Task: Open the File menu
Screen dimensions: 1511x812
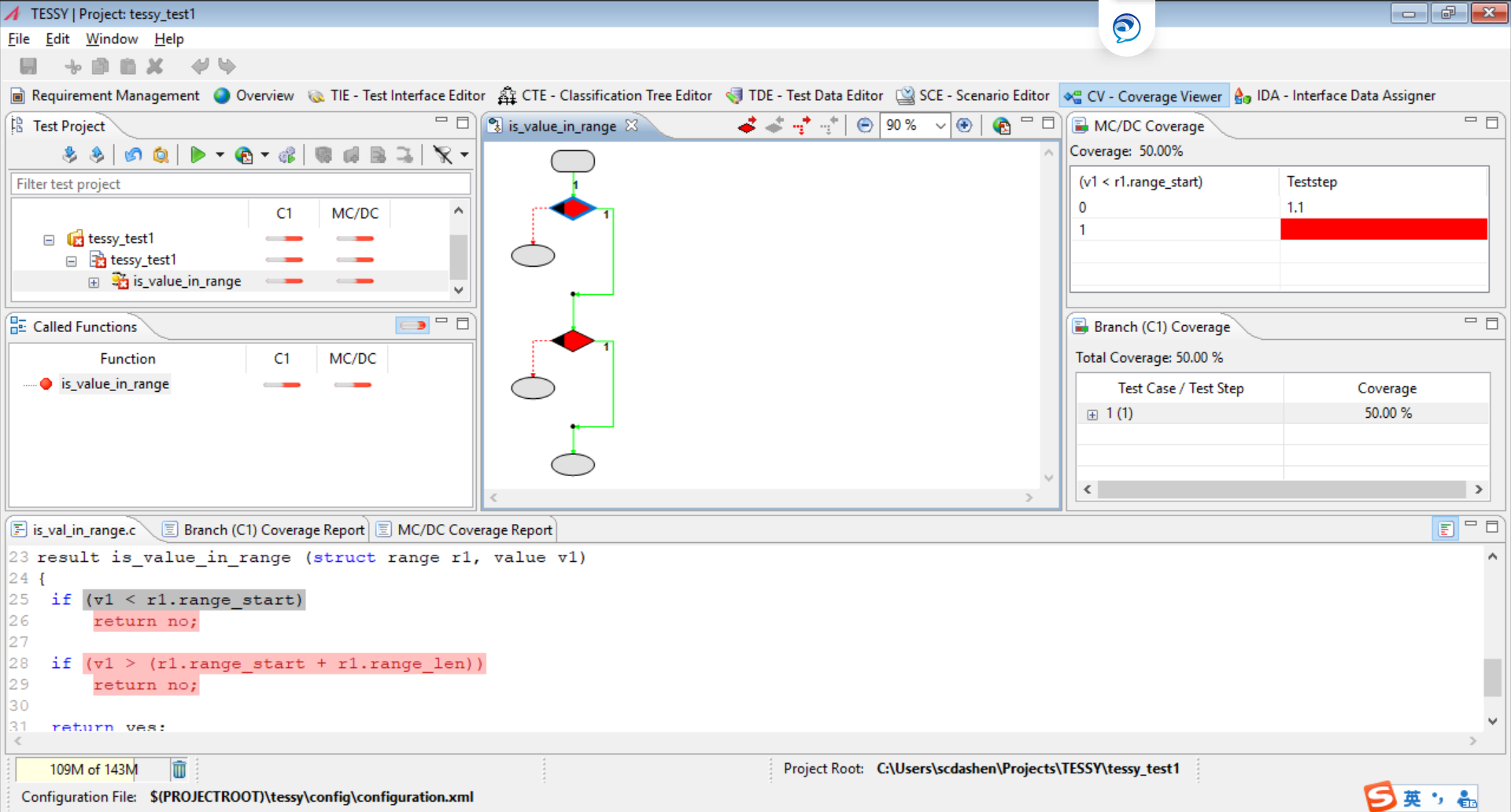Action: pos(19,39)
